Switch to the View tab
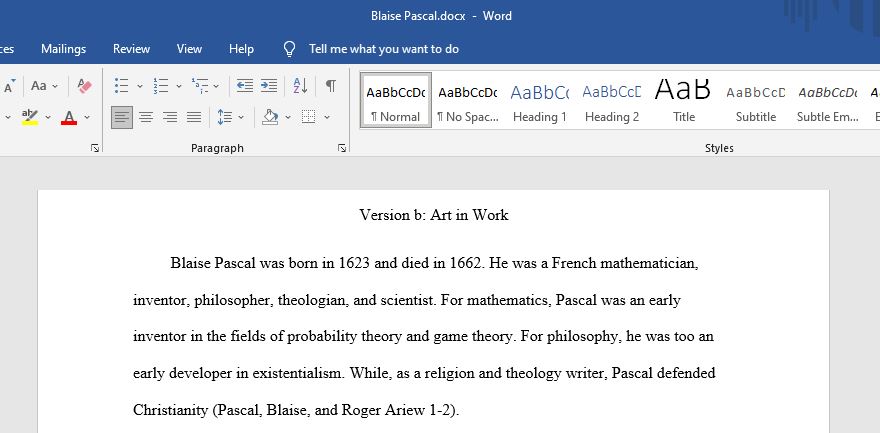 189,49
